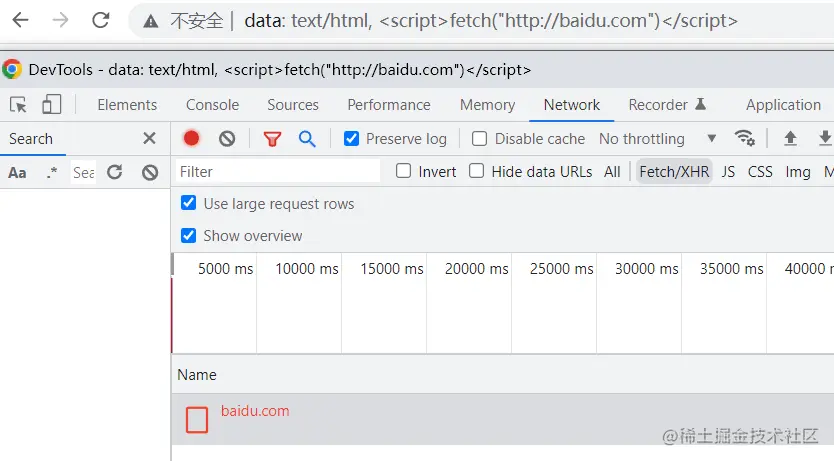This screenshot has height=461, width=834.
Task: Check the Hide data URLs checkbox
Action: [x=477, y=171]
